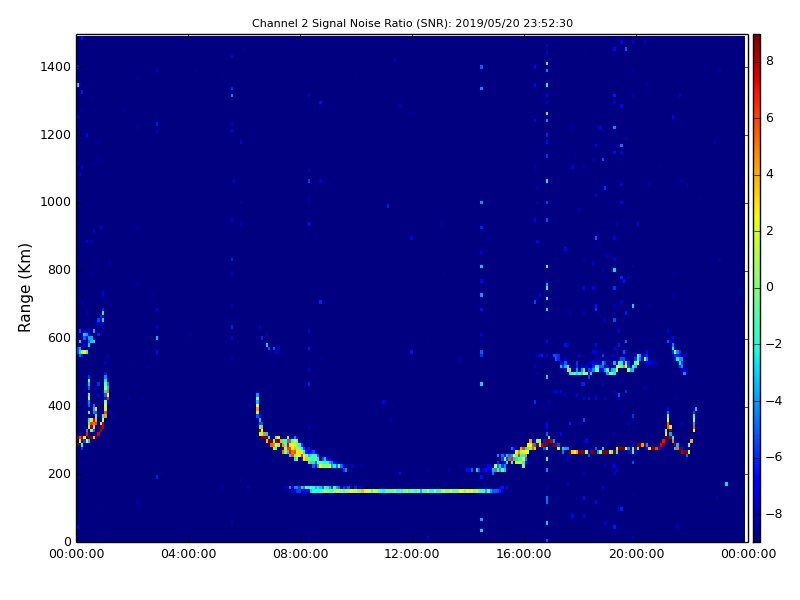Click the 20:00:00 time axis label
This screenshot has width=800, height=600.
coord(636,554)
